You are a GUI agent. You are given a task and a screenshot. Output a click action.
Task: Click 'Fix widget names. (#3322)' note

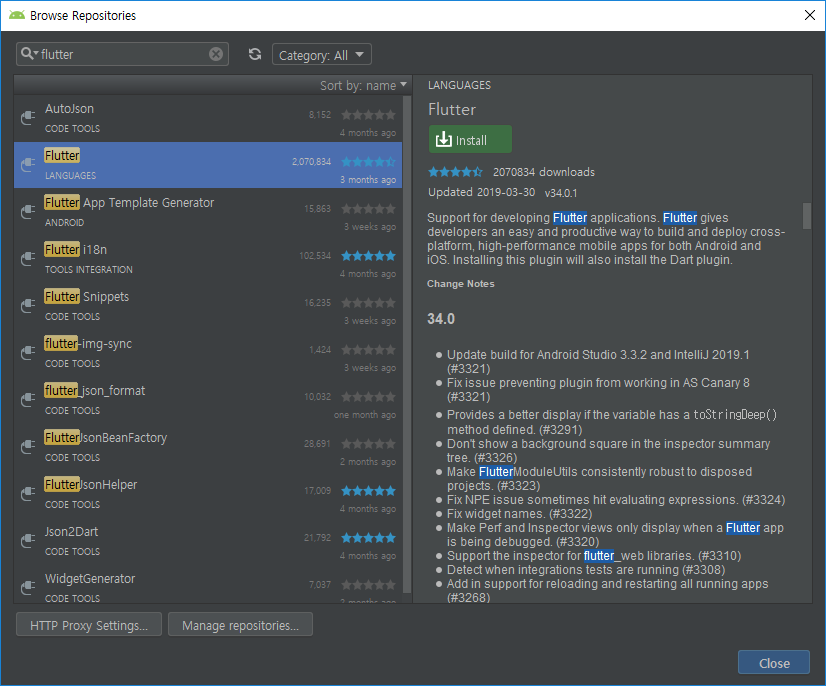519,514
